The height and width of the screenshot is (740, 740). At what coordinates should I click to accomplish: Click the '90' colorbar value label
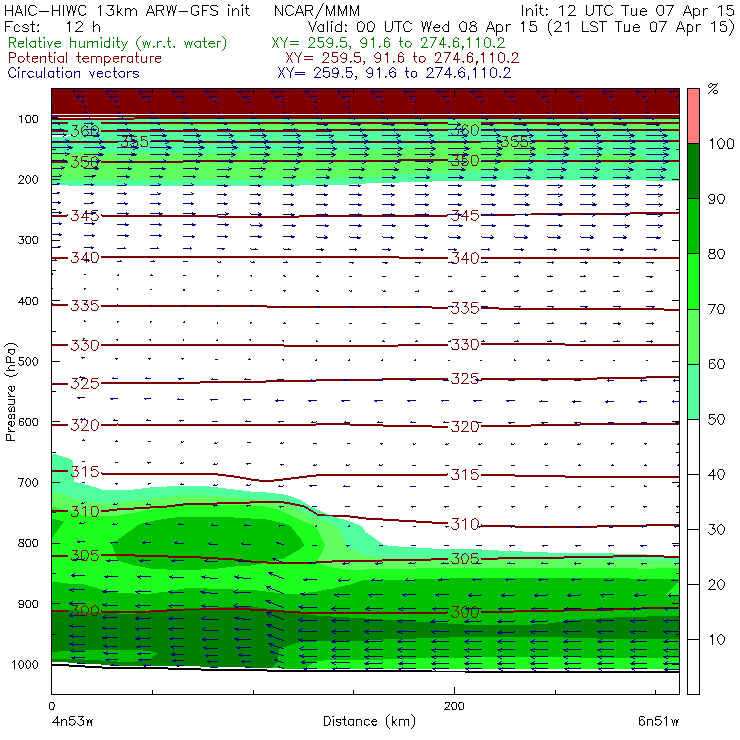[x=716, y=199]
